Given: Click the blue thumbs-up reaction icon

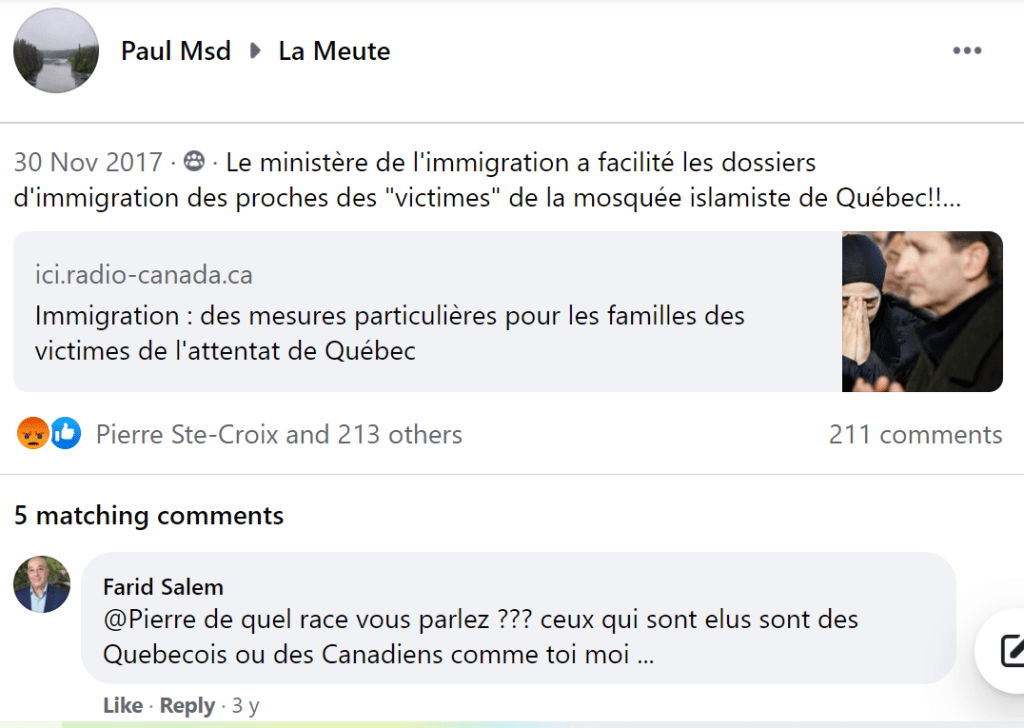Looking at the screenshot, I should point(65,433).
